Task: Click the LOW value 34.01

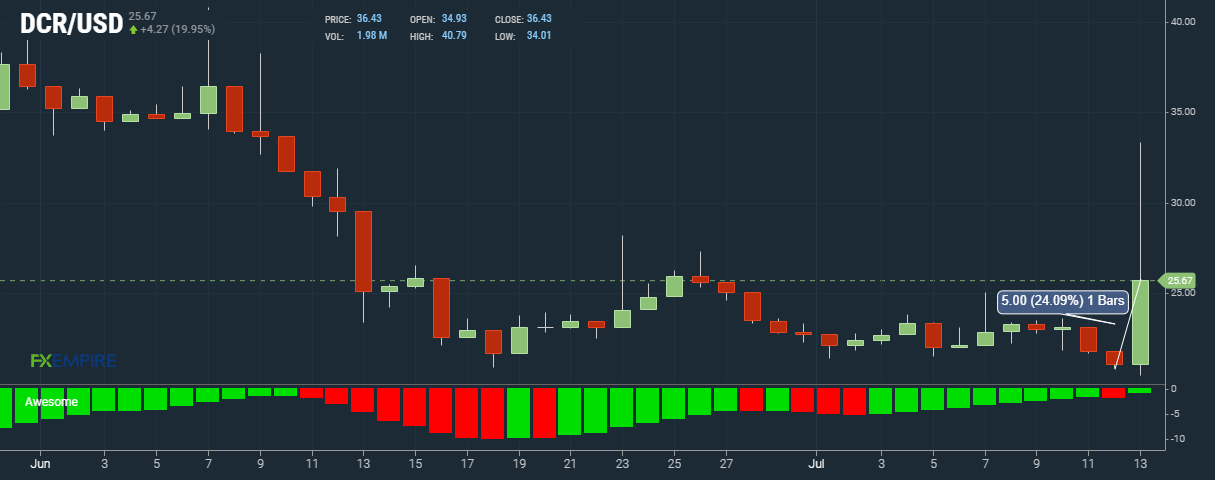Action: click(x=538, y=36)
